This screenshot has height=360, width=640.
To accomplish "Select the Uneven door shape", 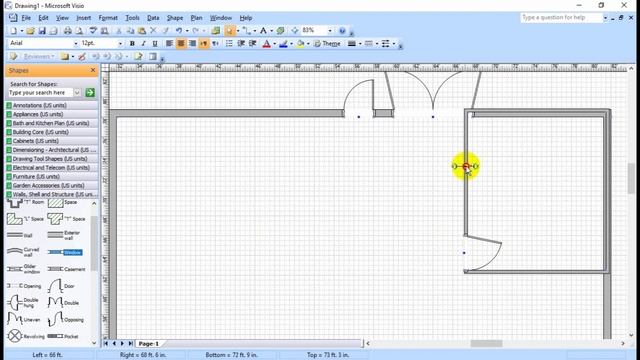I will tap(23, 319).
